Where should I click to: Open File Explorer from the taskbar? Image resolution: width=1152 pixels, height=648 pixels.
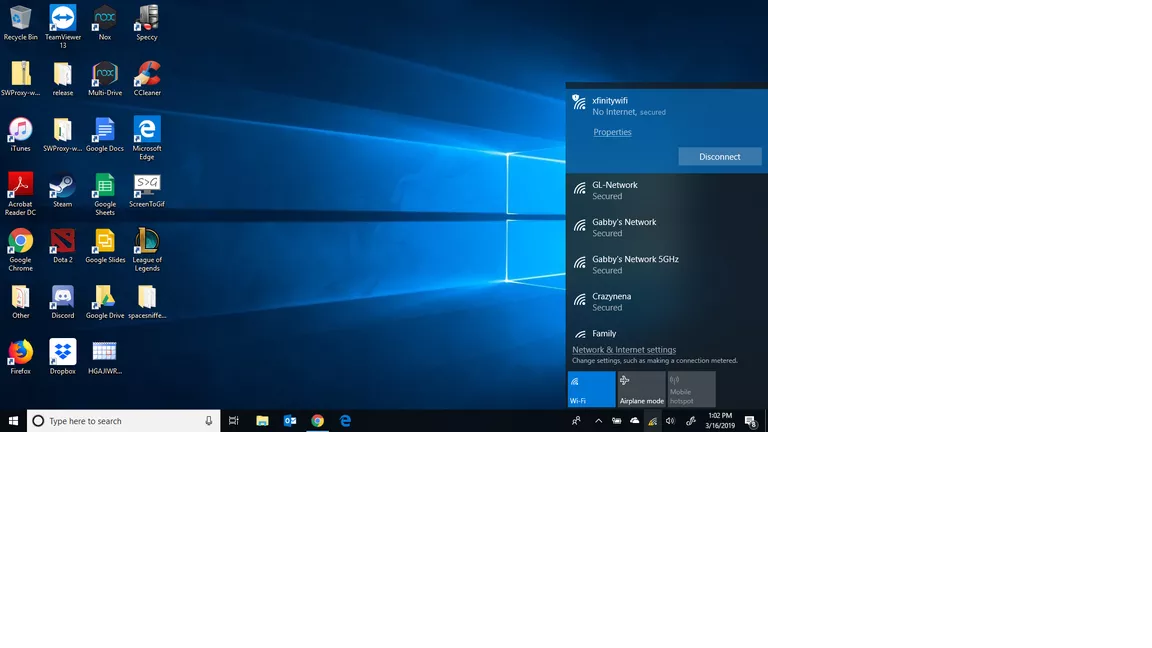pos(262,421)
